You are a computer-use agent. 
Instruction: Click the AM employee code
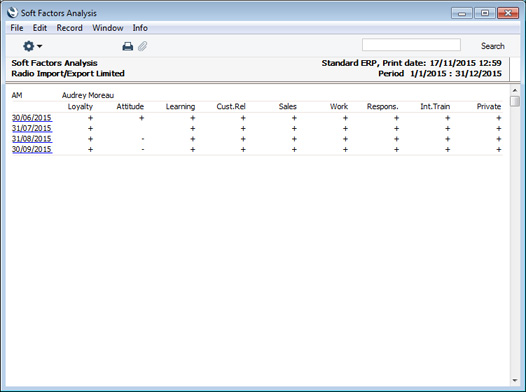coord(17,95)
